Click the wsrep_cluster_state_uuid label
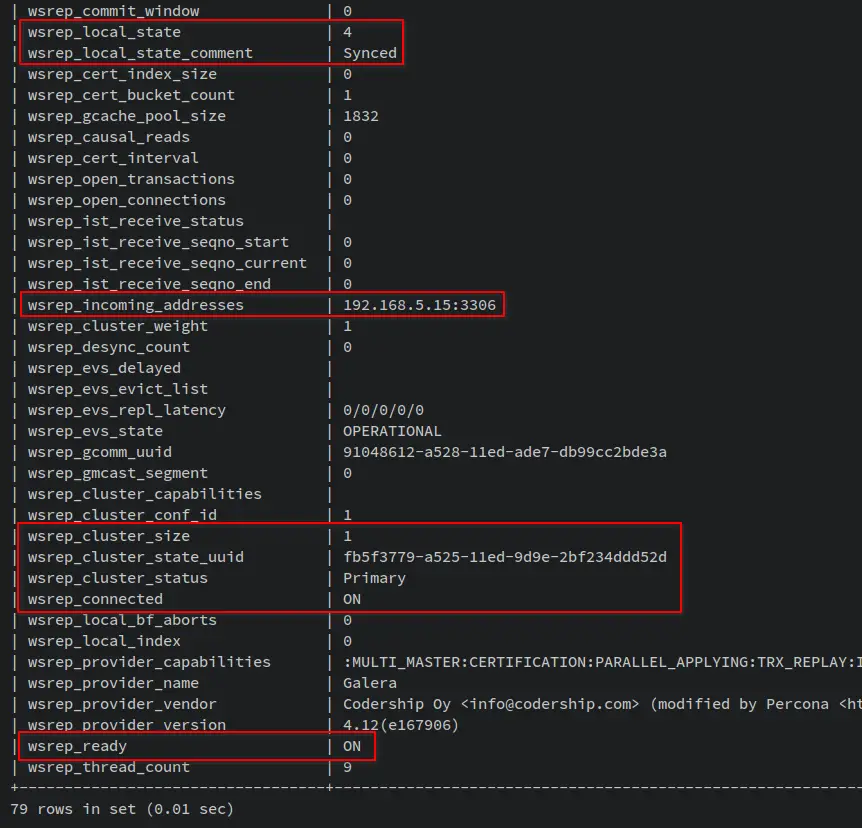 (135, 557)
